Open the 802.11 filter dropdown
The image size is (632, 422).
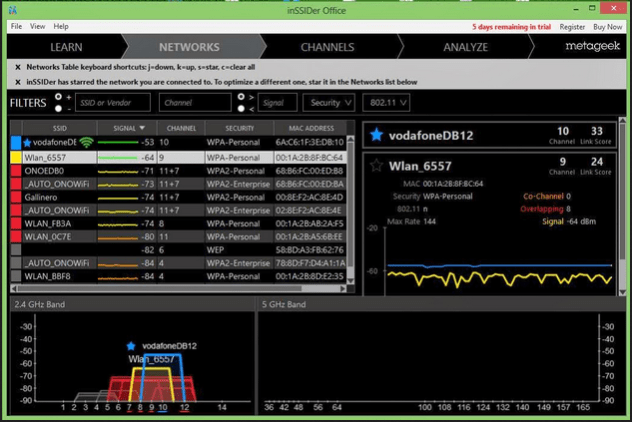point(386,102)
